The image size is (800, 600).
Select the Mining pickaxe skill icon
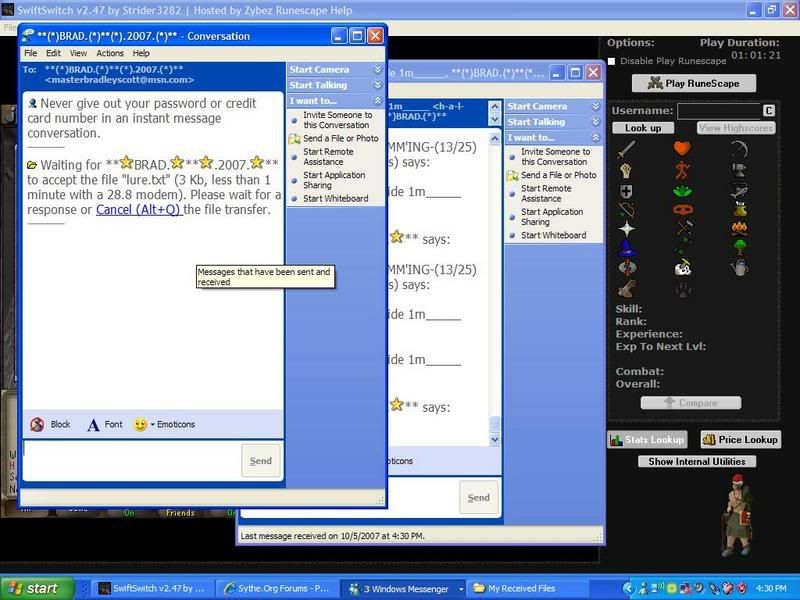(739, 148)
